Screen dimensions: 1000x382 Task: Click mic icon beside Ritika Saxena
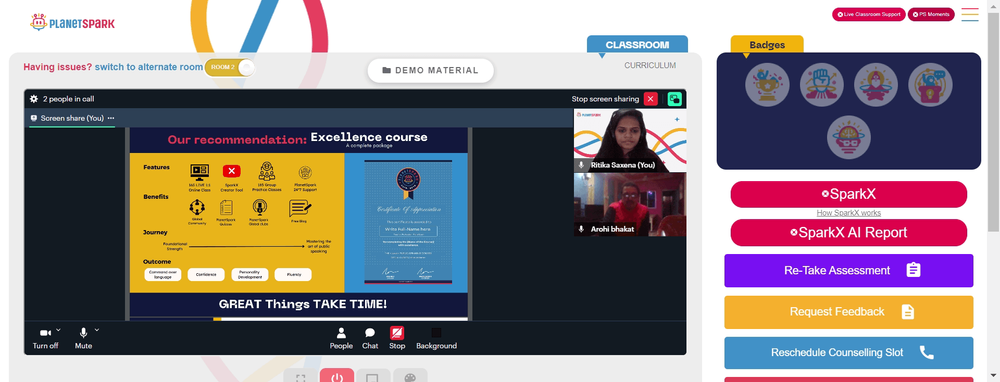click(581, 165)
